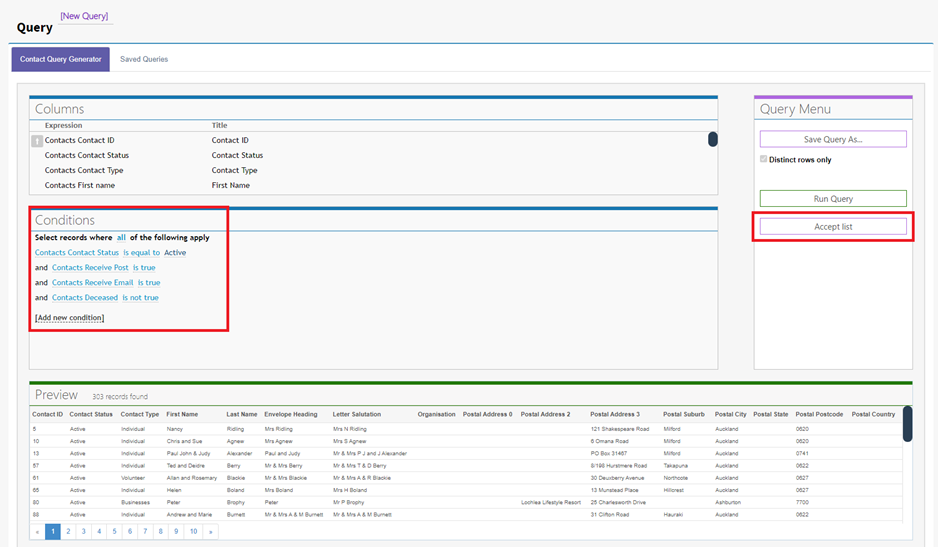This screenshot has width=938, height=547.
Task: Toggle the Distinct rows only checkbox
Action: pos(763,159)
